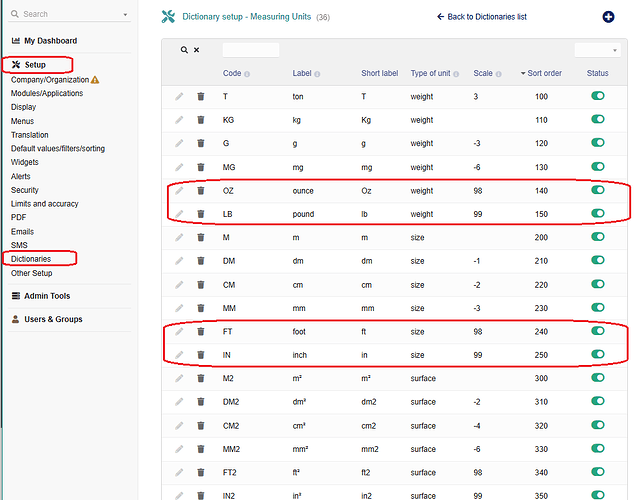Viewport: 638px width, 500px height.
Task: Open the Admin Tools menu
Action: (47, 296)
